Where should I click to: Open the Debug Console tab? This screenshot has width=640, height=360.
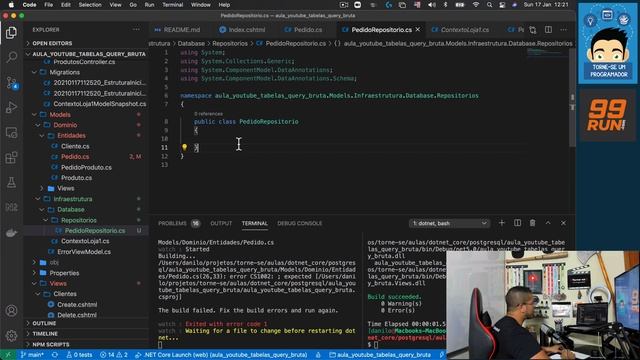(300, 223)
